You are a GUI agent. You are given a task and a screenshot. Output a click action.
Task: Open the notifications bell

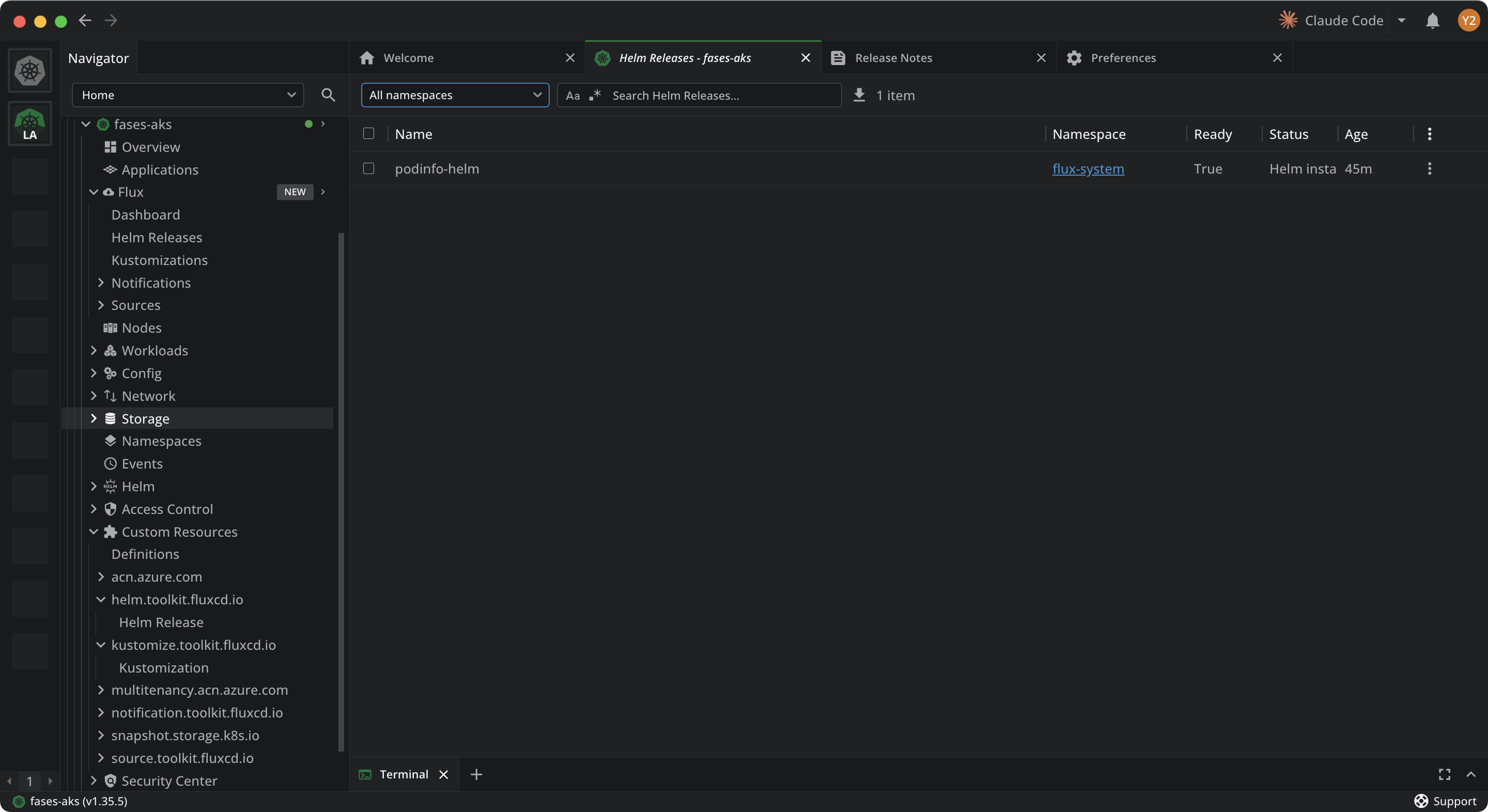point(1433,21)
